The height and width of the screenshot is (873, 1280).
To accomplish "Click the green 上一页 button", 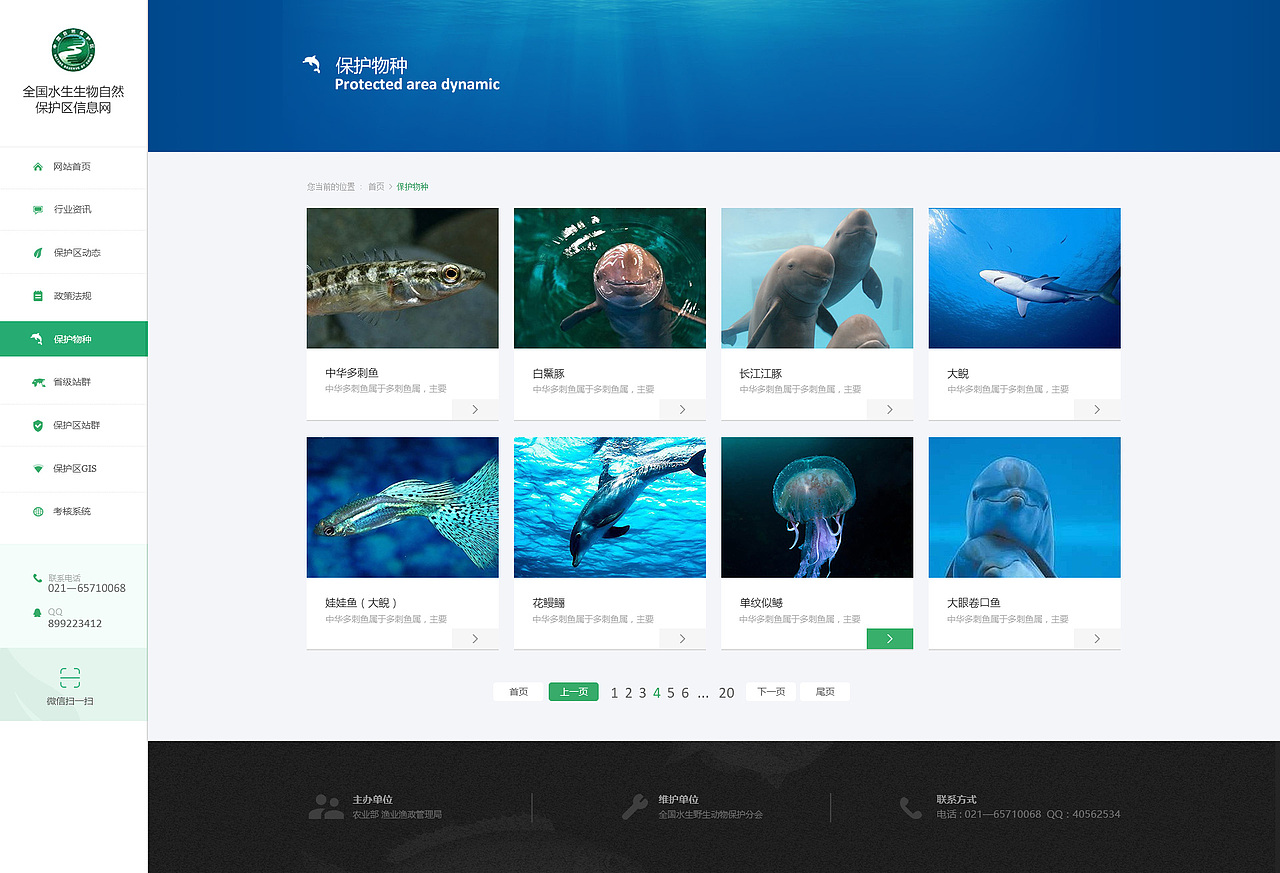I will [x=574, y=692].
